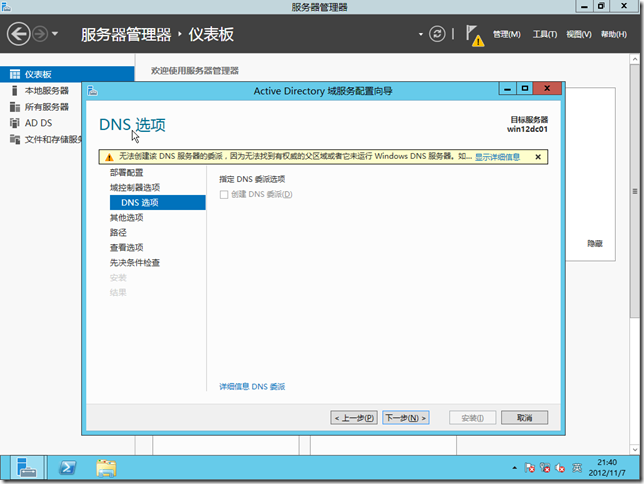Select AD DS in the sidebar
This screenshot has height=484, width=644.
[x=38, y=123]
